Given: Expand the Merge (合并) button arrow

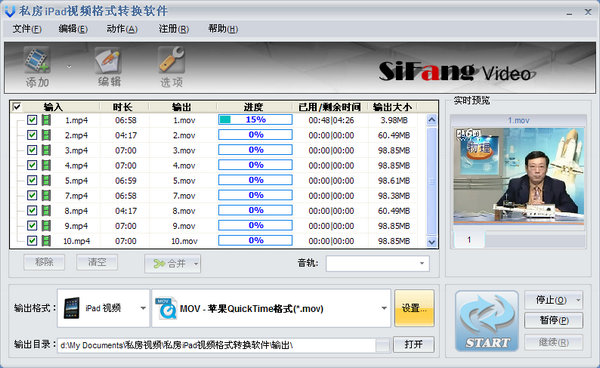Looking at the screenshot, I should point(196,264).
